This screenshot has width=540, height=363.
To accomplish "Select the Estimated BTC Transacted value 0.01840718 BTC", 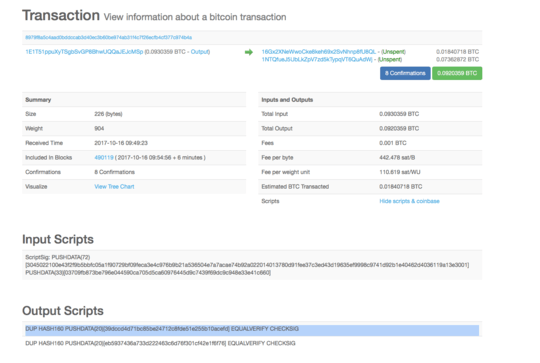I will click(401, 187).
